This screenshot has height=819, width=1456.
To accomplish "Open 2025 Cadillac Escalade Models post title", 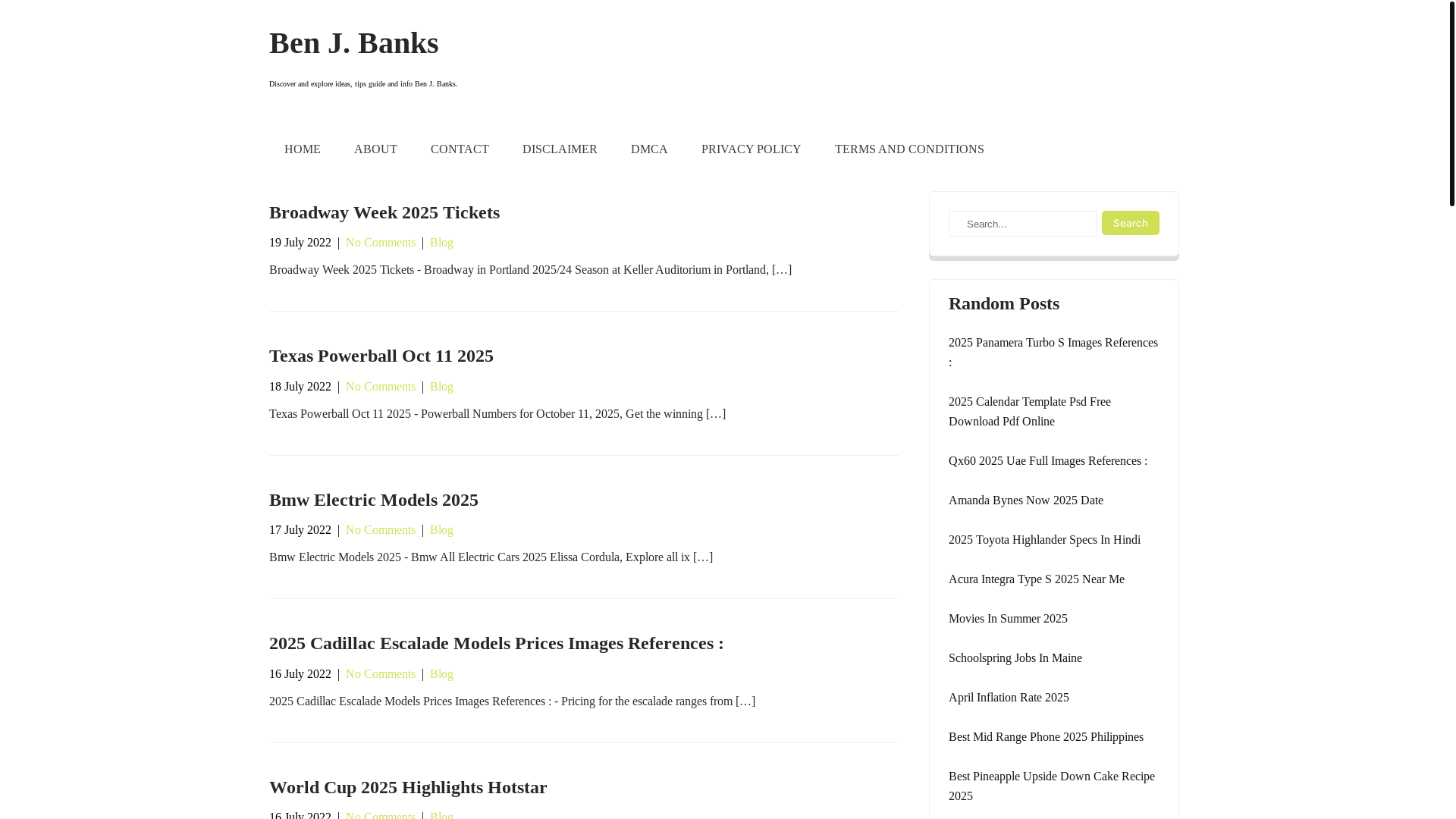I will 497,643.
